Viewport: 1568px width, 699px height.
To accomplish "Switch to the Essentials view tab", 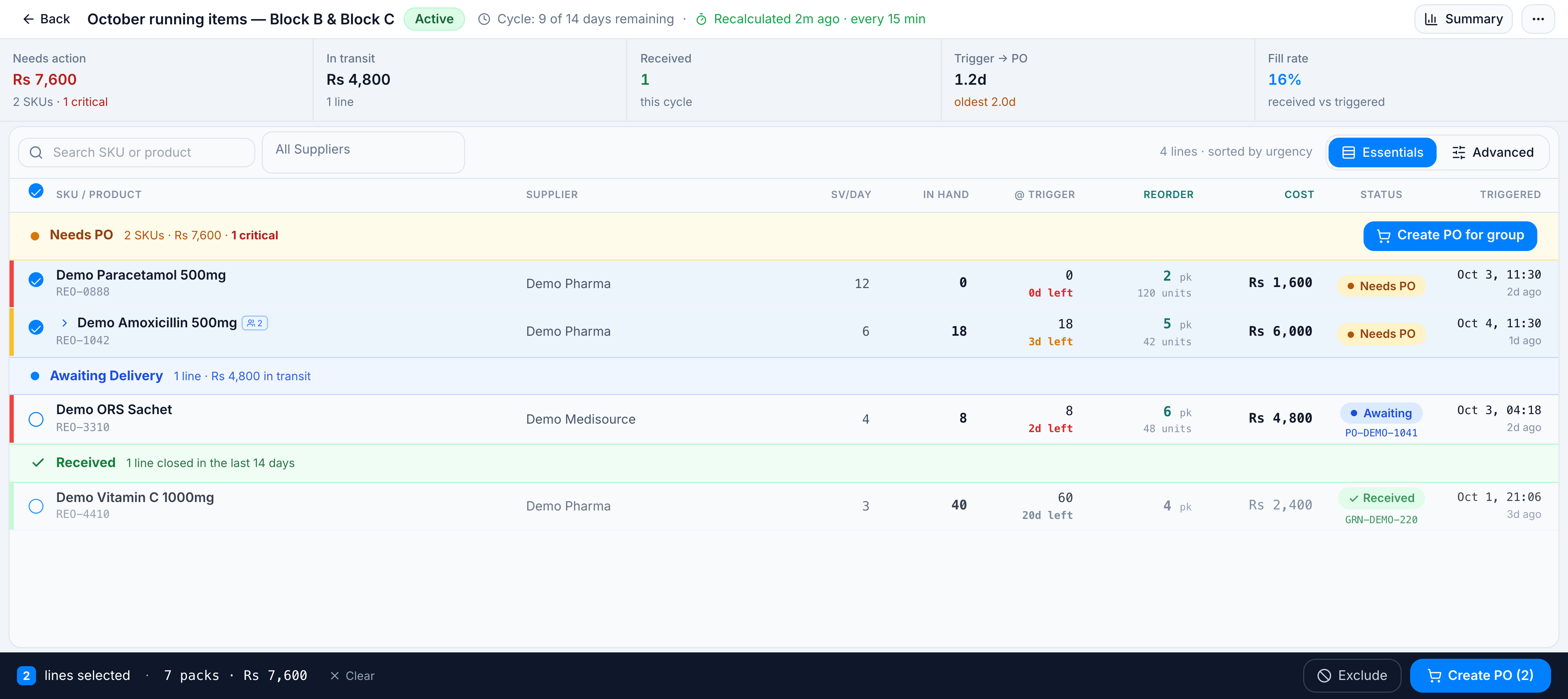I will (1382, 152).
